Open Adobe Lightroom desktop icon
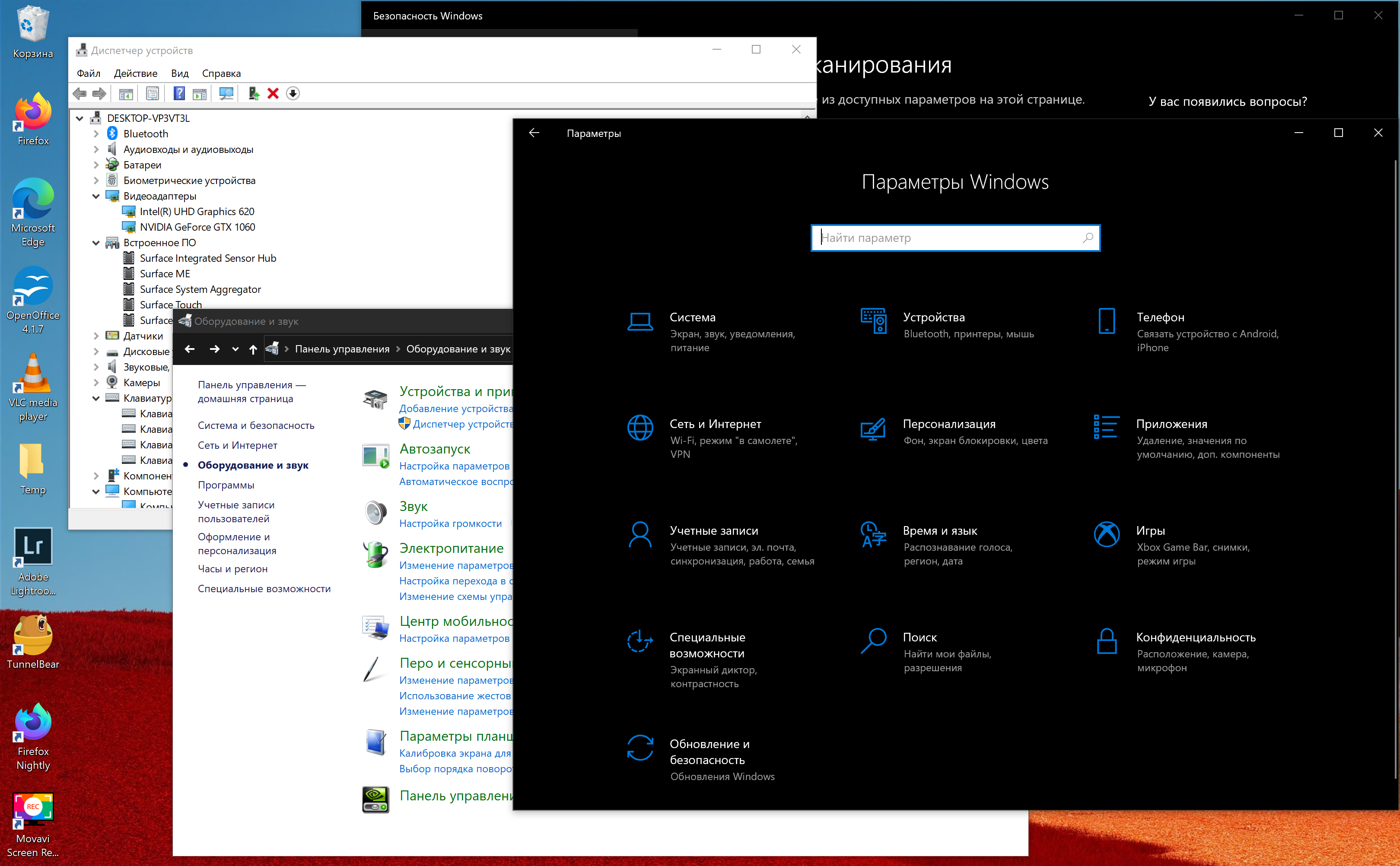Screen dimensions: 1400x866 click(33, 561)
